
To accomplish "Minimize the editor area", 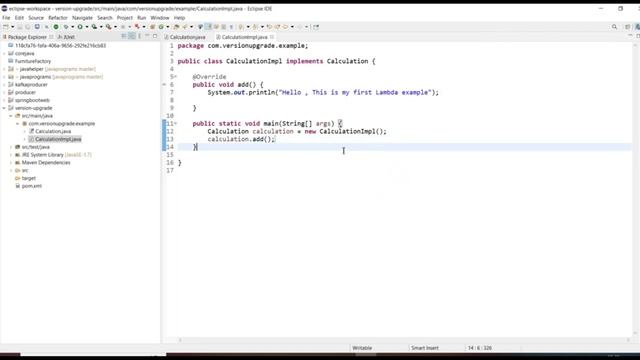I will click(x=630, y=36).
